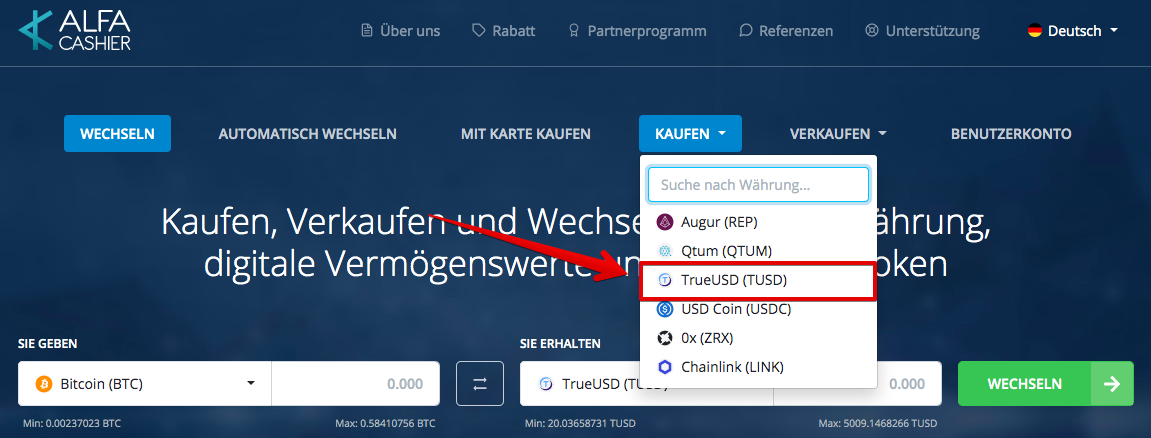Expand the Verkaufen dropdown menu
Image resolution: width=1151 pixels, height=438 pixels.
[838, 134]
